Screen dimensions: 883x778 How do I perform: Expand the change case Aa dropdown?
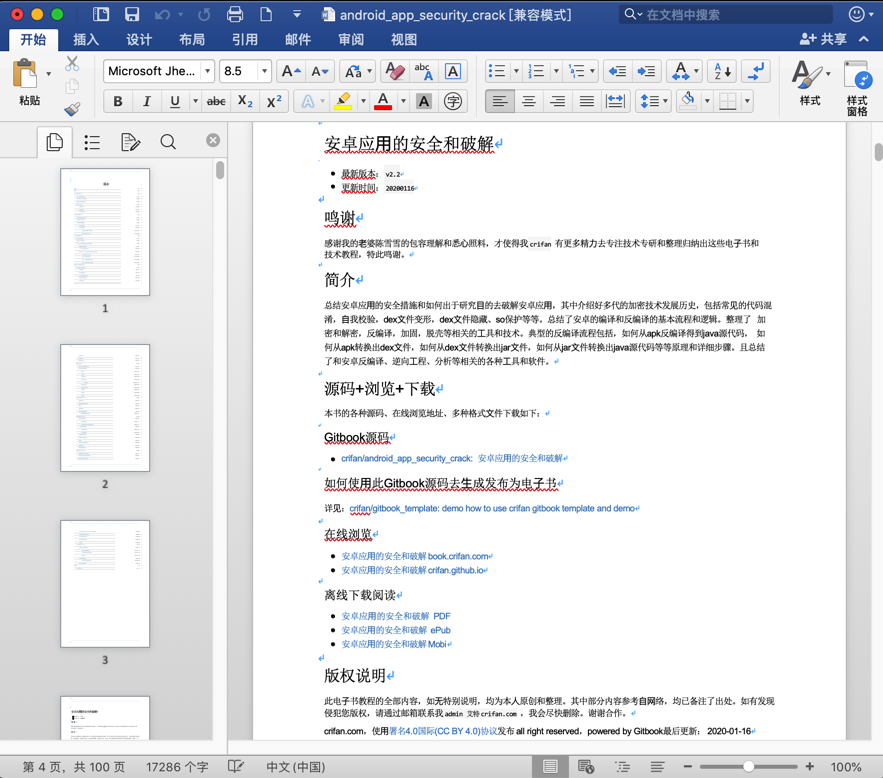click(369, 71)
